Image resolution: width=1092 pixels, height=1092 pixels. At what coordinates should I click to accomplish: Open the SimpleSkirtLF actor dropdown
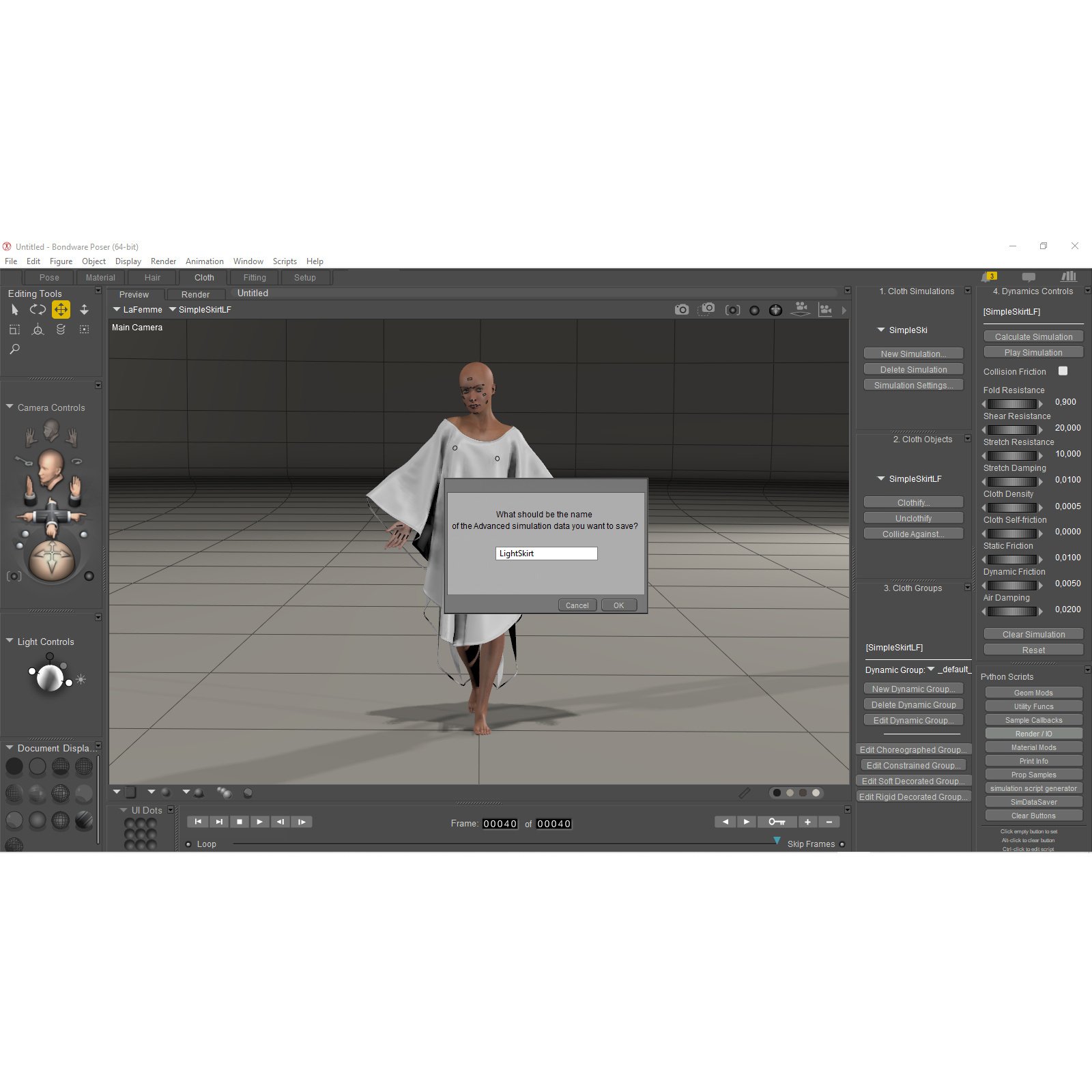(200, 310)
